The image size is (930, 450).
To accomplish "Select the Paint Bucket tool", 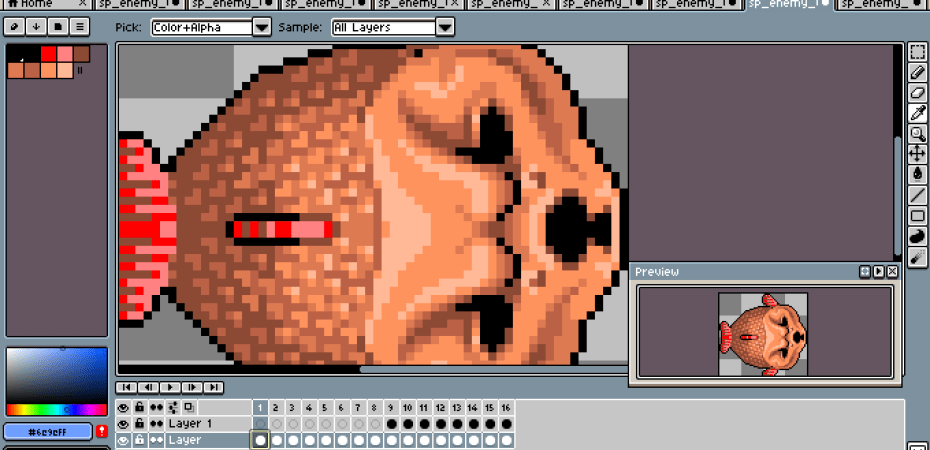I will pyautogui.click(x=917, y=174).
